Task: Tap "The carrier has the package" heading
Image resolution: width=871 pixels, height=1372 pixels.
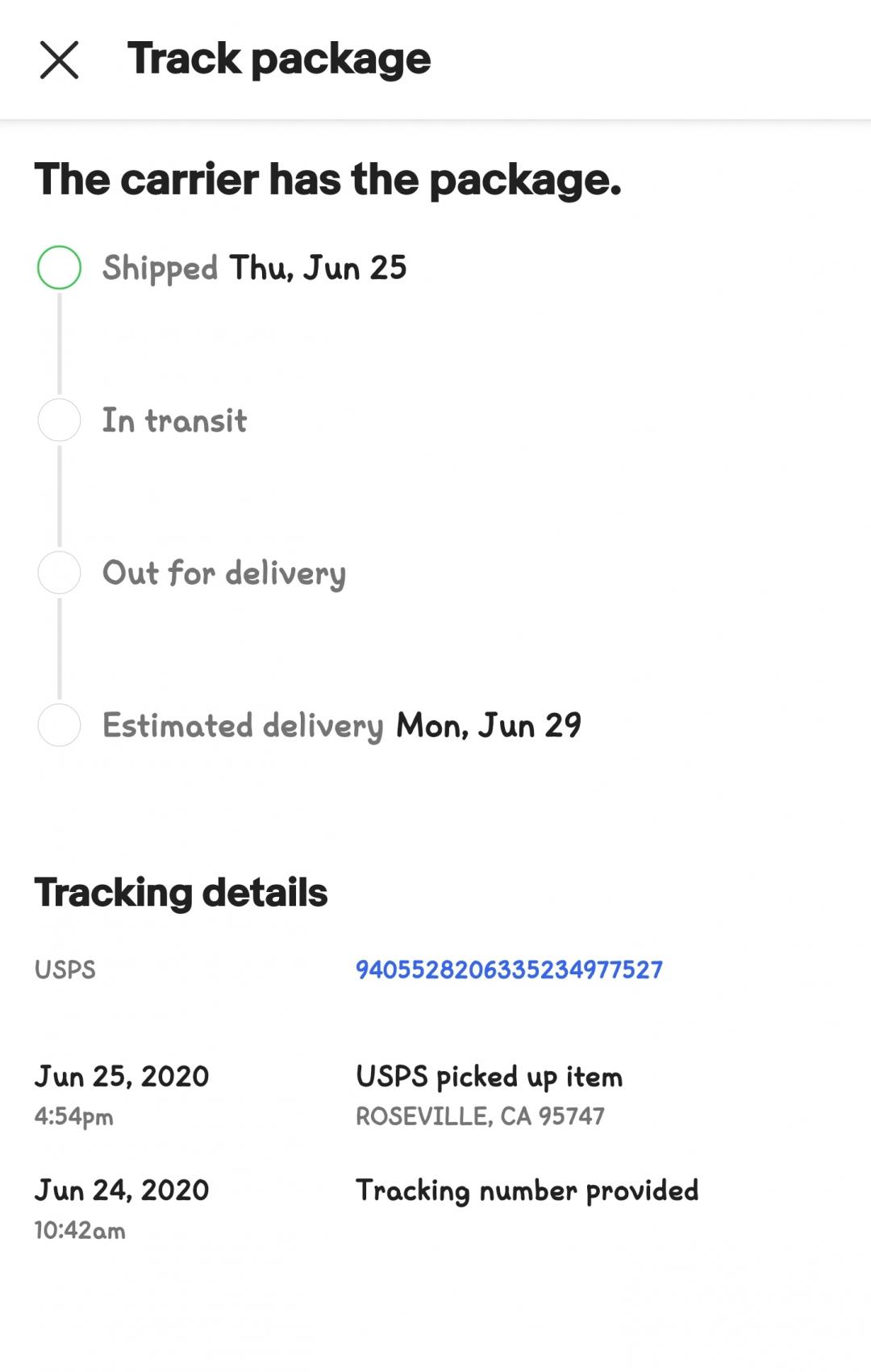Action: (327, 179)
